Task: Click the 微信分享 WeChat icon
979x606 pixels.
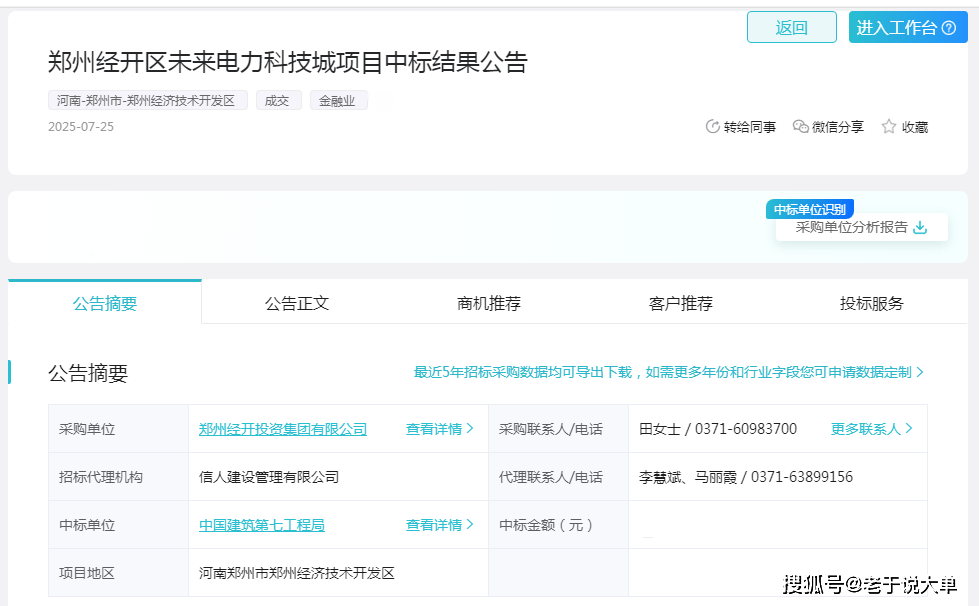Action: pyautogui.click(x=800, y=127)
